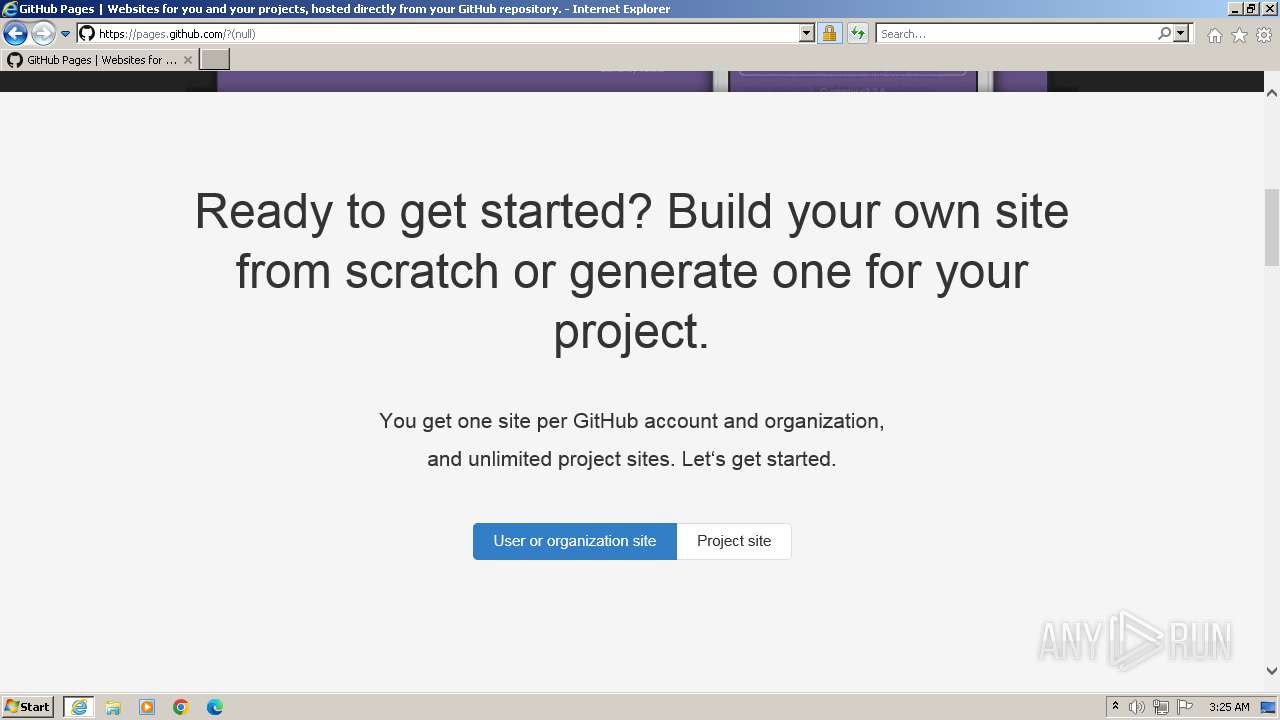The height and width of the screenshot is (720, 1280).
Task: Close the GitHub Pages tab
Action: 188,60
